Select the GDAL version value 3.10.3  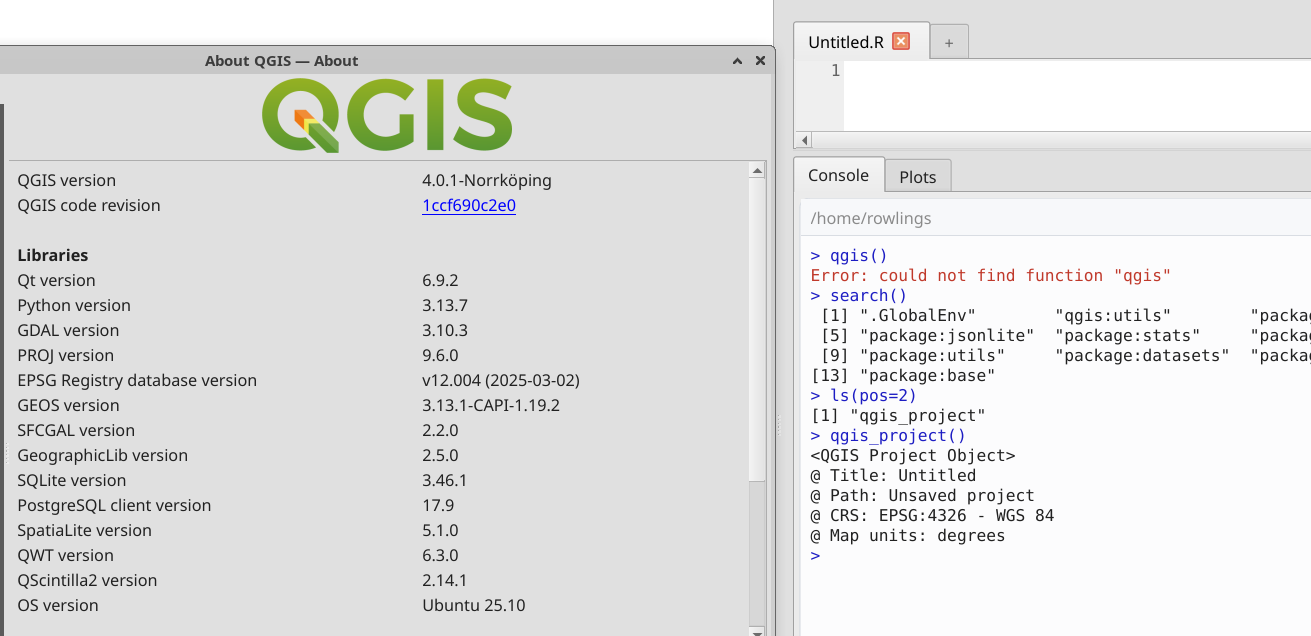tap(445, 330)
